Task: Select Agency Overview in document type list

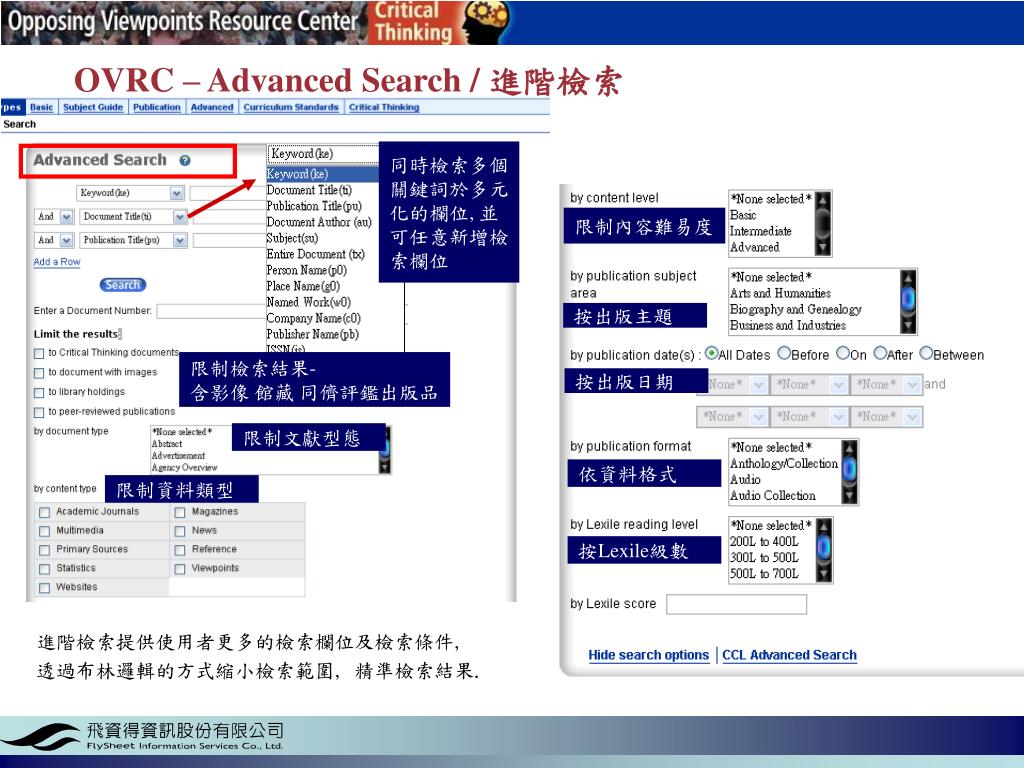Action: pyautogui.click(x=184, y=468)
